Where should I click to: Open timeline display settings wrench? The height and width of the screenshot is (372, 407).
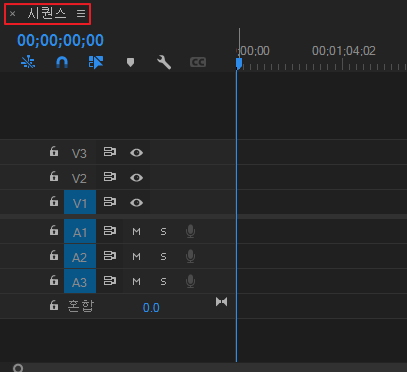tap(164, 62)
